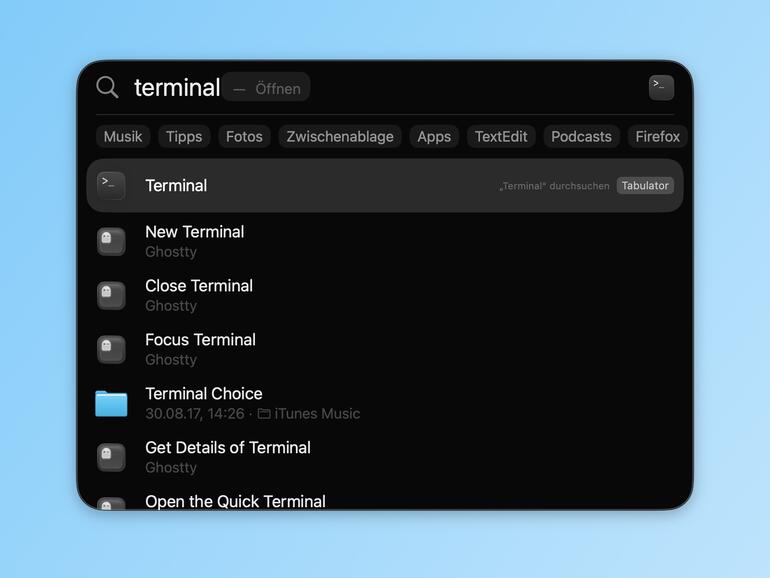
Task: Click the Ghostty subtitle under Focus Terminal
Action: click(171, 359)
